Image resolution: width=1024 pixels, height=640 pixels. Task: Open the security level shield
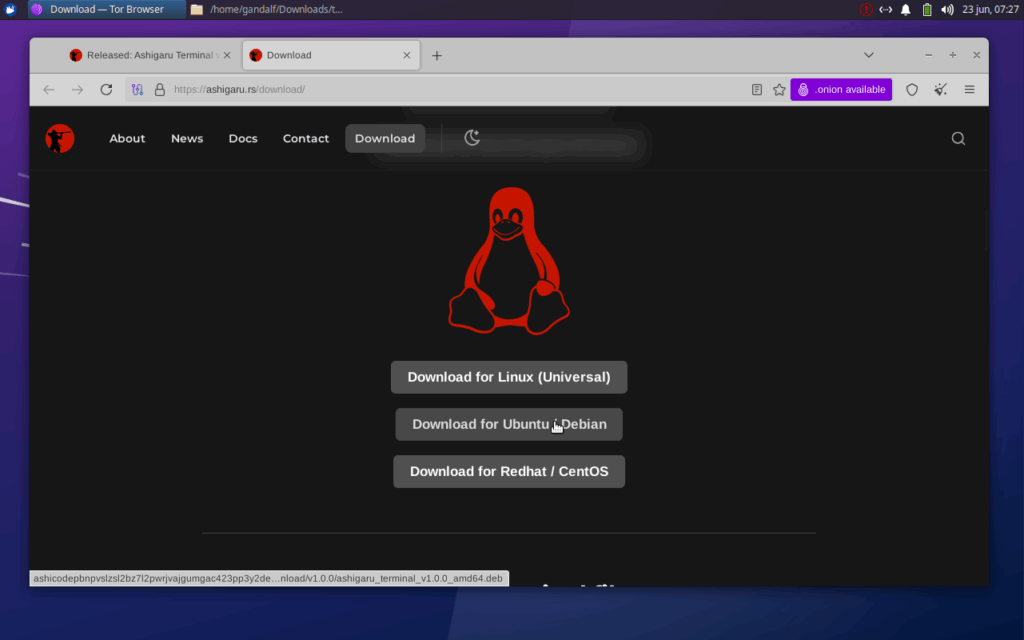point(912,89)
